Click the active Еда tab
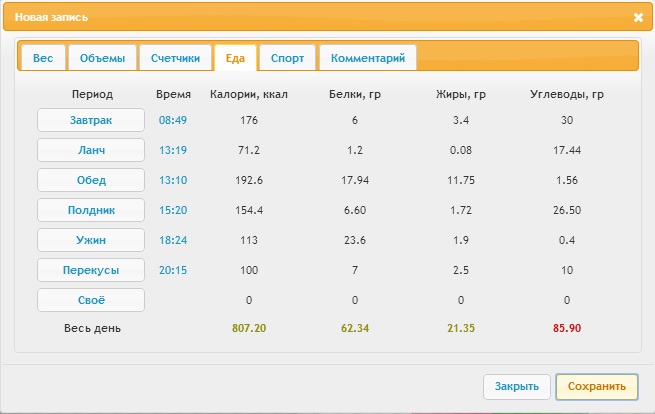The height and width of the screenshot is (414, 655). coord(235,58)
